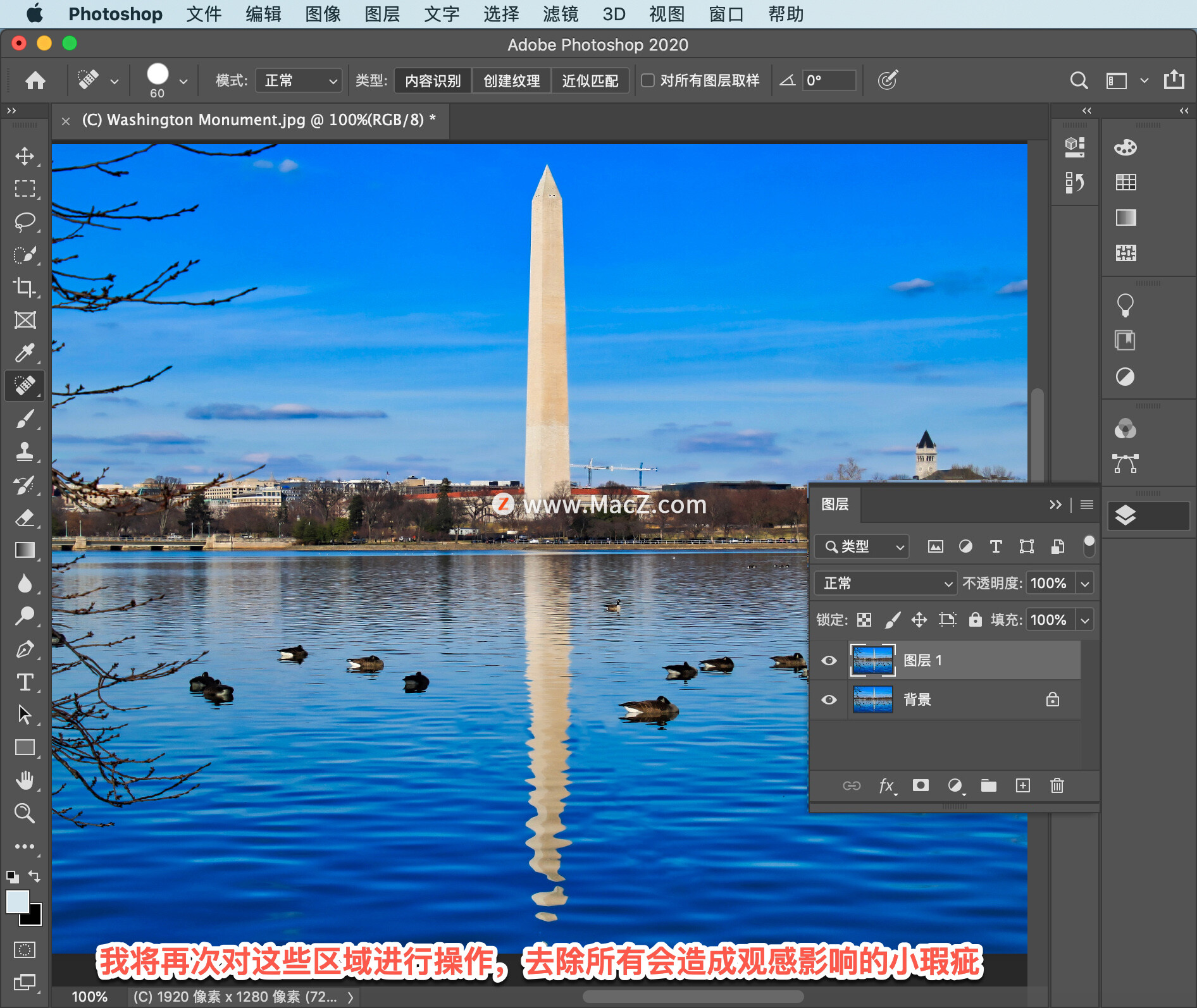Select the Hand tool

25,780
